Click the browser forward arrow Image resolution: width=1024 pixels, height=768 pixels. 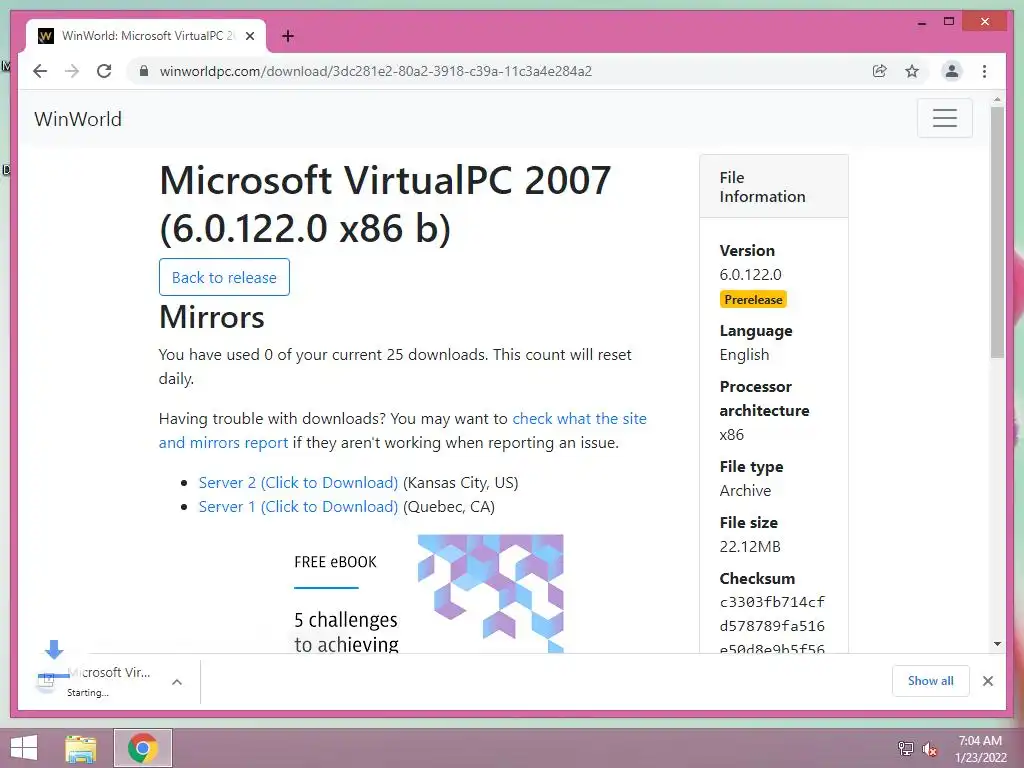pyautogui.click(x=72, y=71)
